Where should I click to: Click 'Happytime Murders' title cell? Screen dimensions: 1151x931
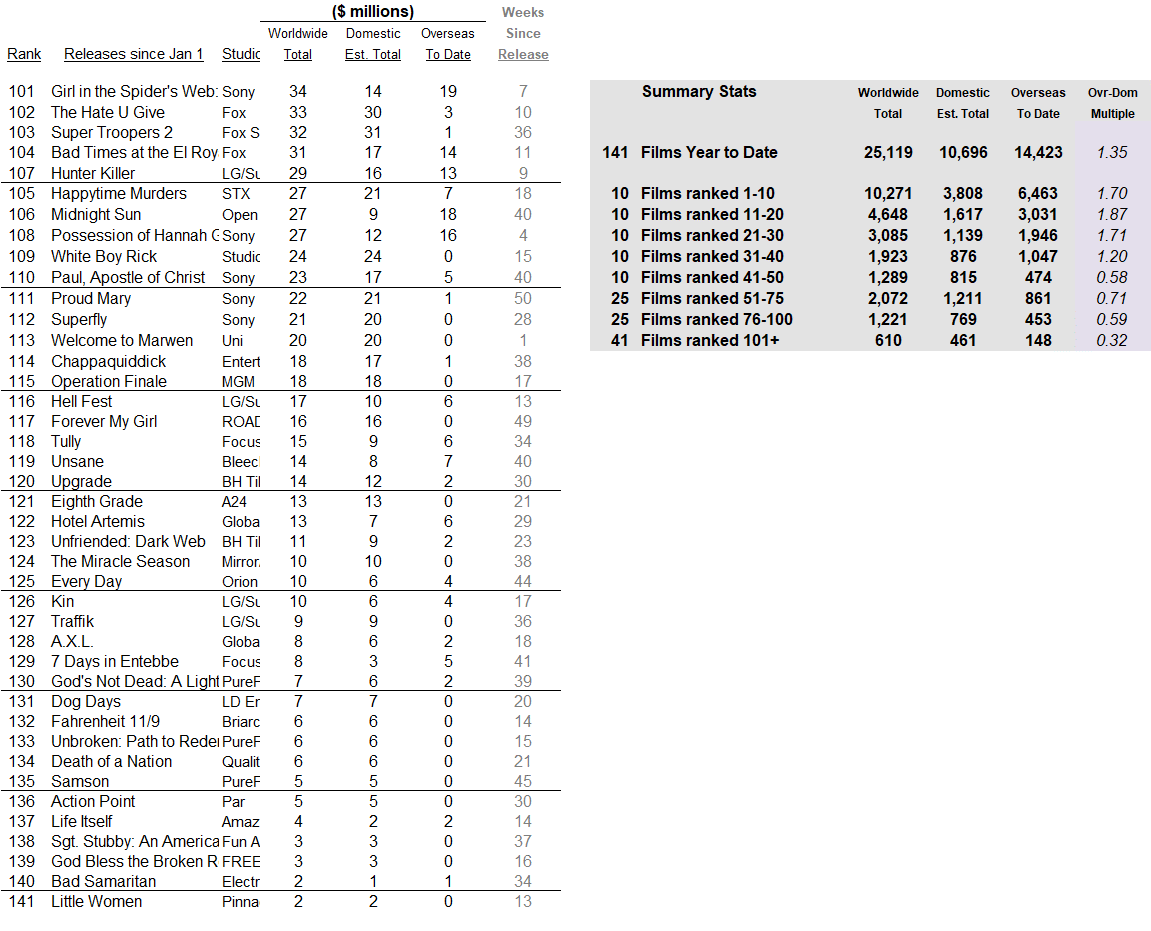(x=119, y=194)
